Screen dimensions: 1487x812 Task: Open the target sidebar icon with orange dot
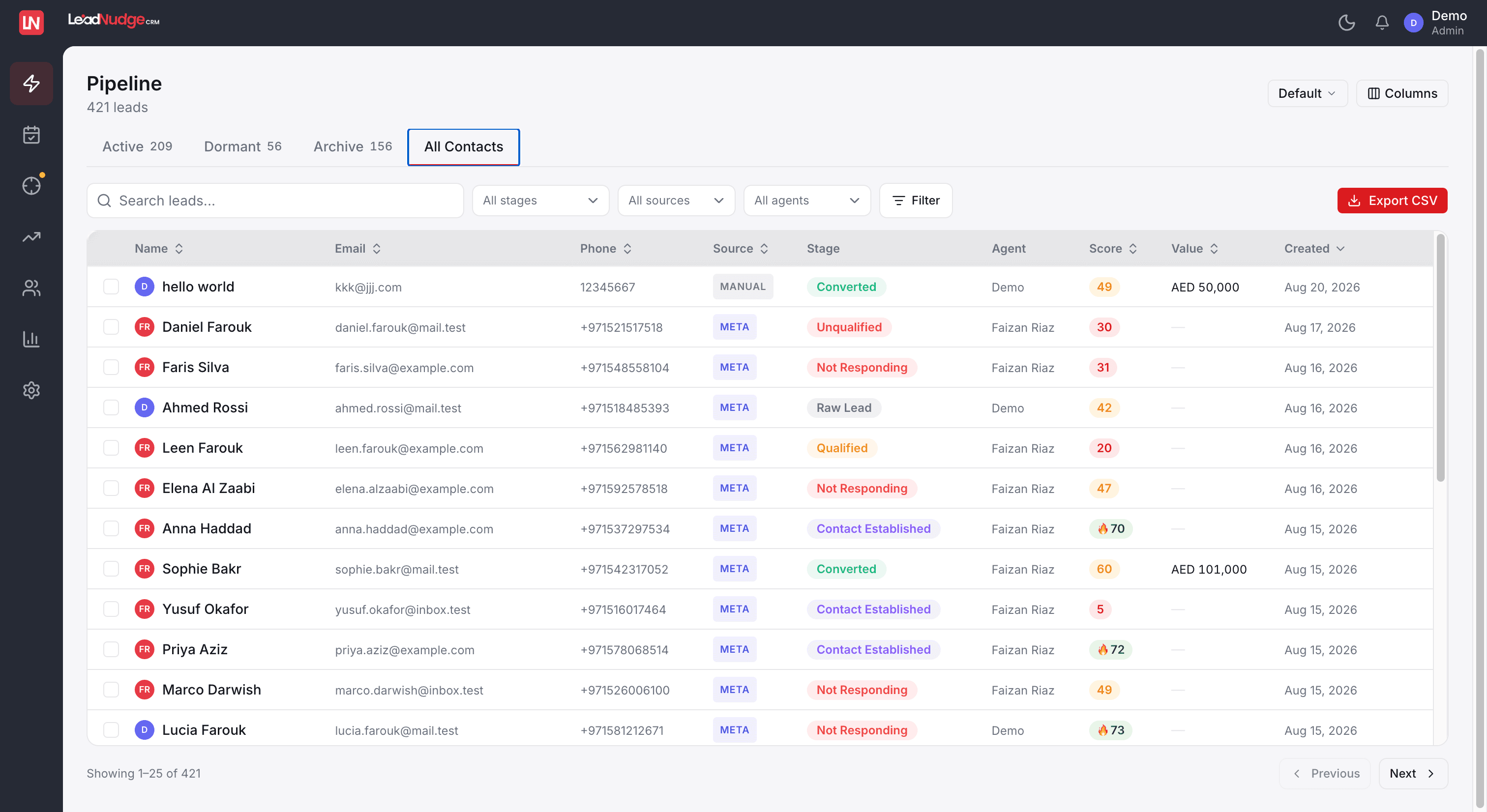31,185
